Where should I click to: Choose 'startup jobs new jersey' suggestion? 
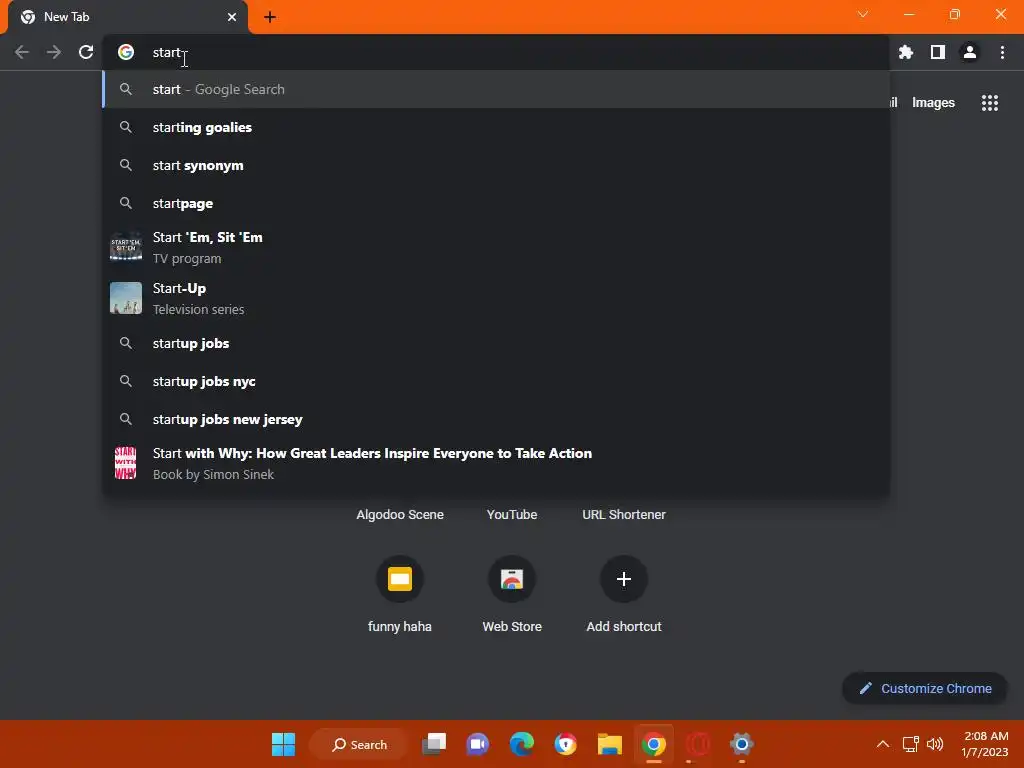click(496, 419)
